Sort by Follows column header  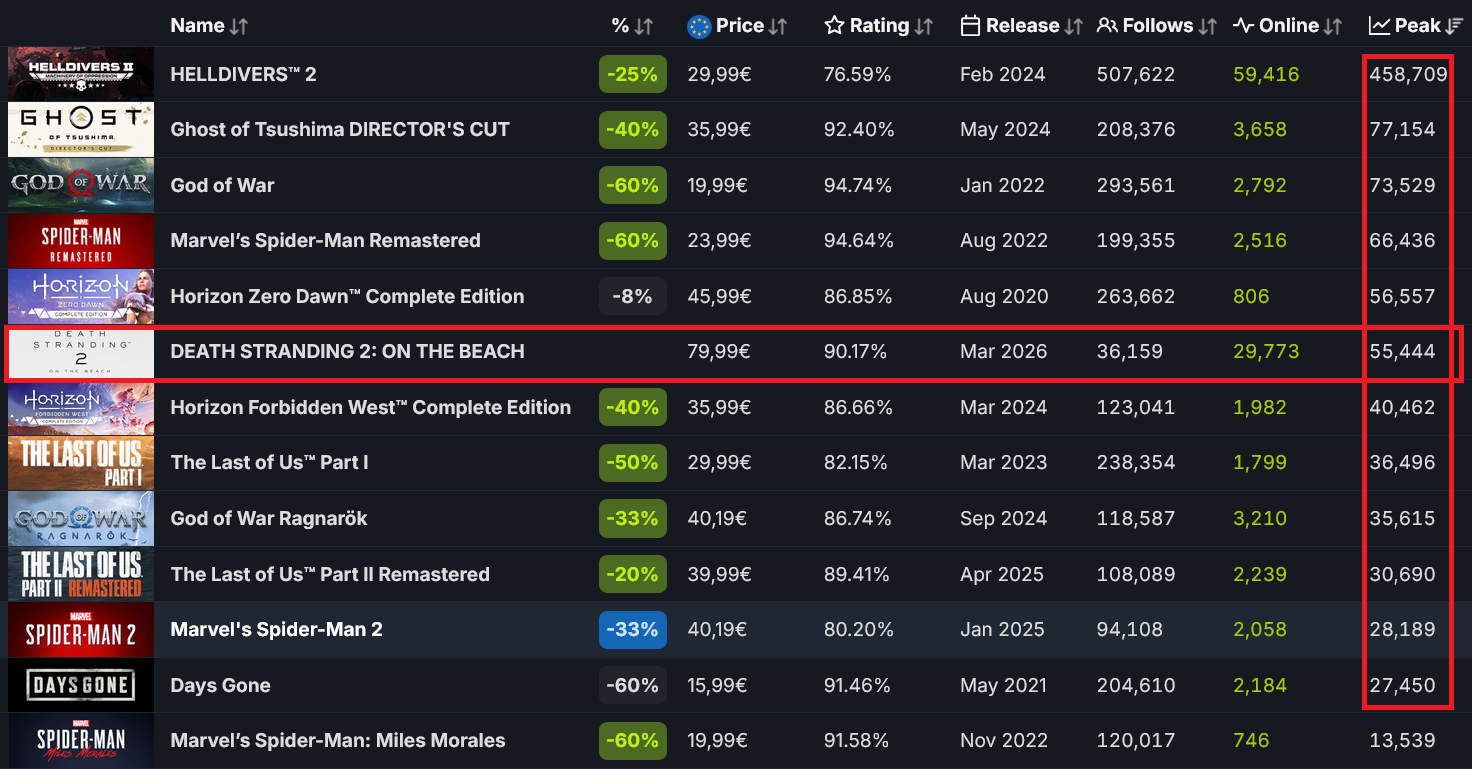point(1156,26)
